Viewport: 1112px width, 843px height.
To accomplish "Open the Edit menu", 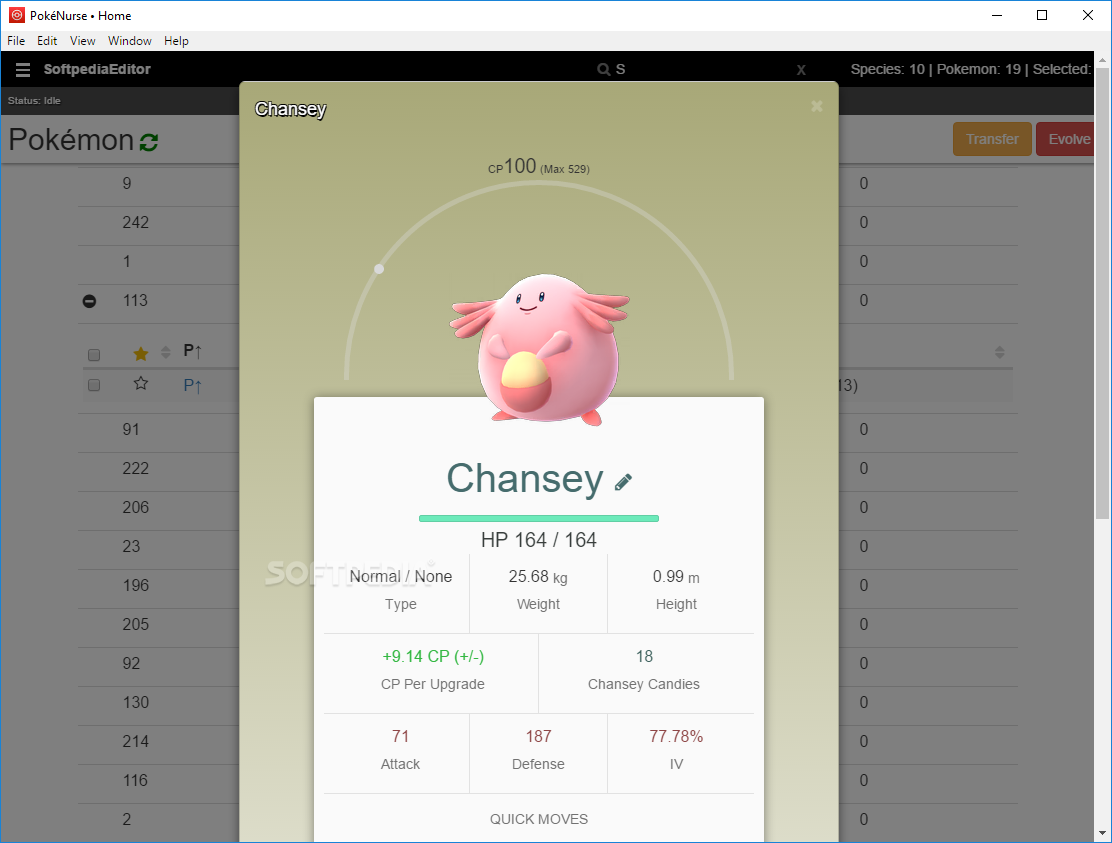I will pyautogui.click(x=47, y=41).
